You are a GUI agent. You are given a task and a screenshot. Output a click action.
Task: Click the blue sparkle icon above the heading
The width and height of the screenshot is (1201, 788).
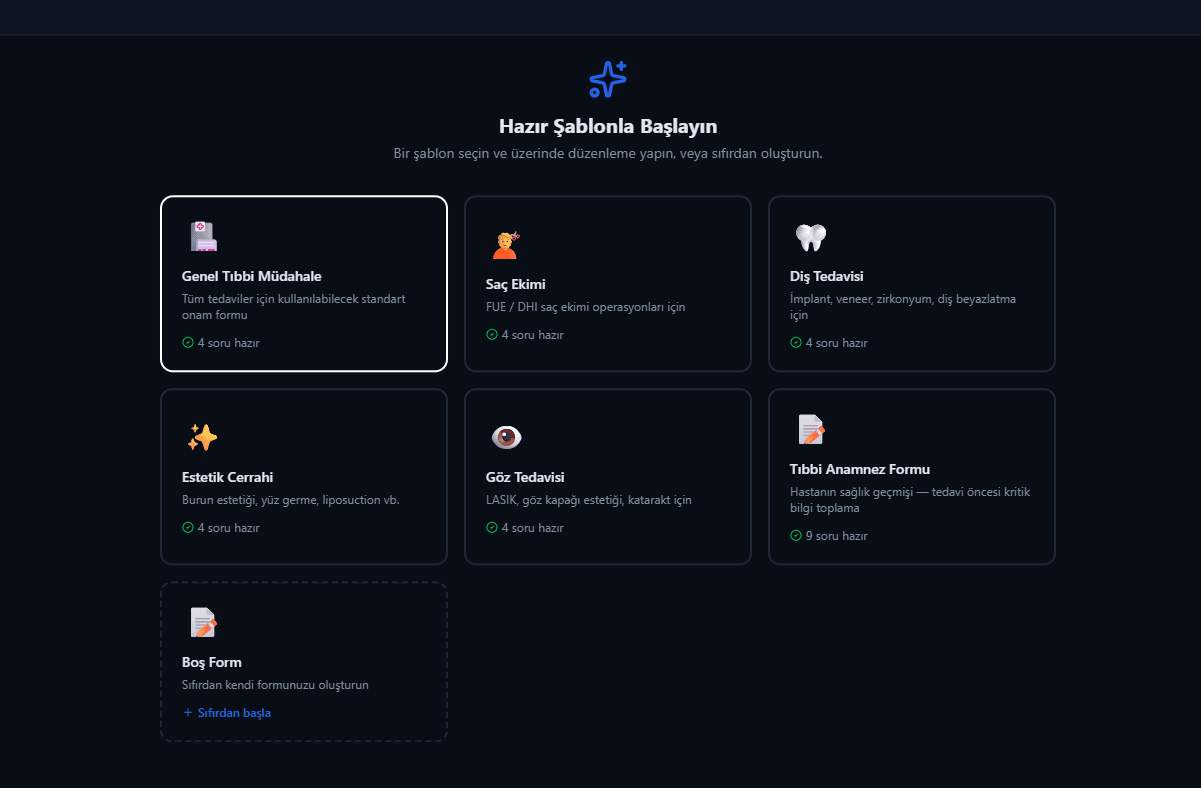click(608, 79)
